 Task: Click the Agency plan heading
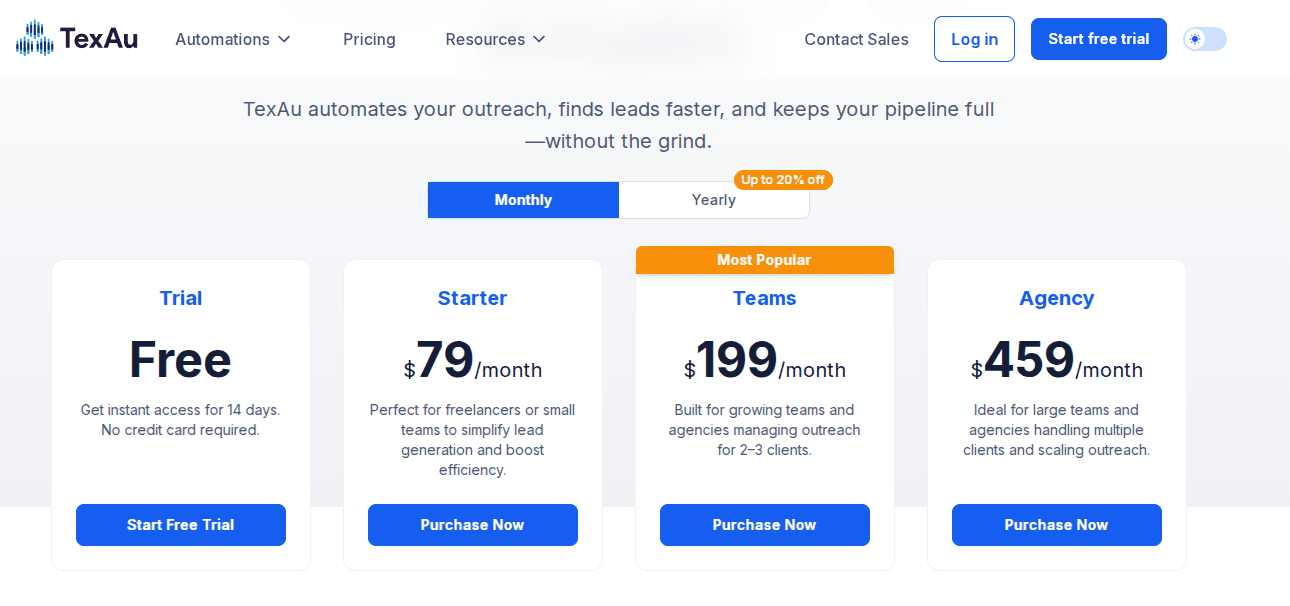coord(1057,298)
